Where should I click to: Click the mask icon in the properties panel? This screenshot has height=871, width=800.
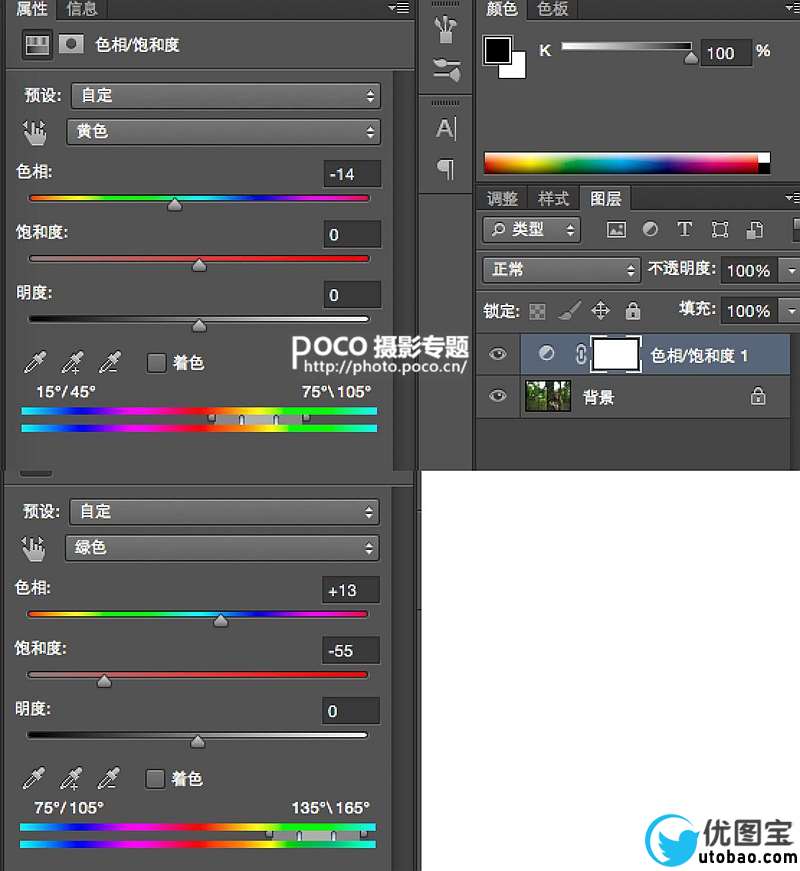71,44
